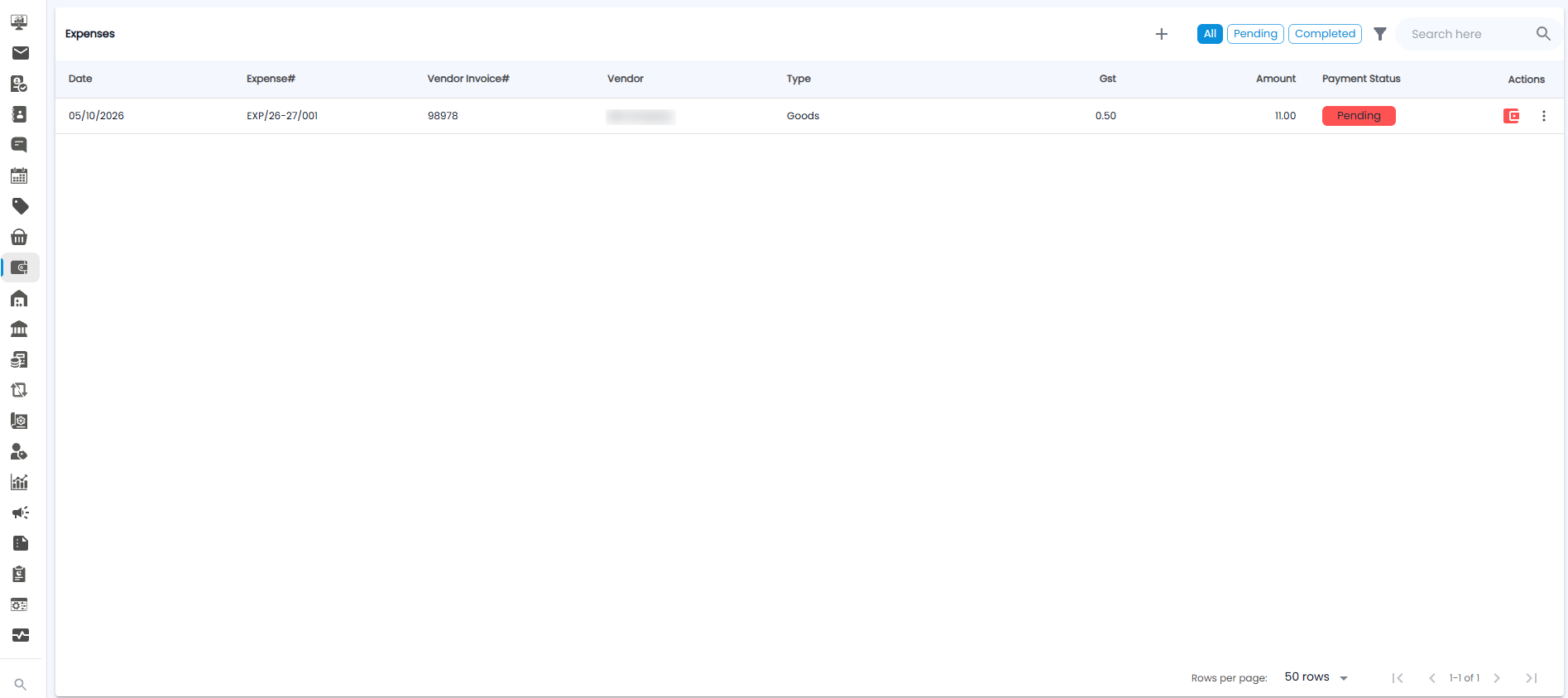Click the Vendor Invoice# column header

[x=468, y=79]
